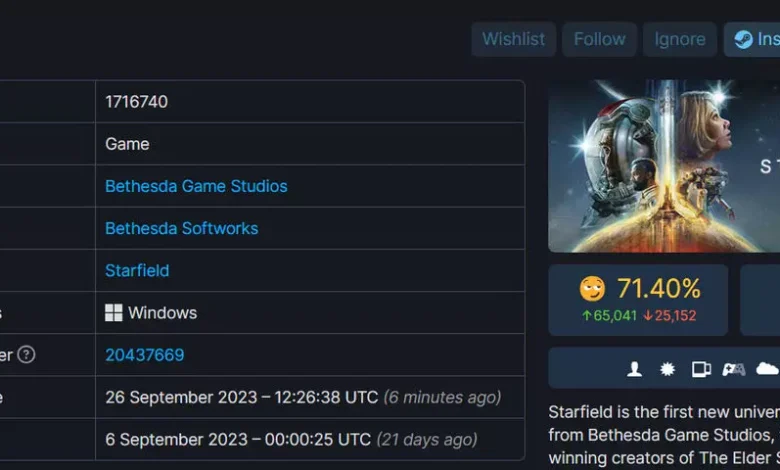
Task: Click the rating emoji face icon
Action: click(x=592, y=288)
